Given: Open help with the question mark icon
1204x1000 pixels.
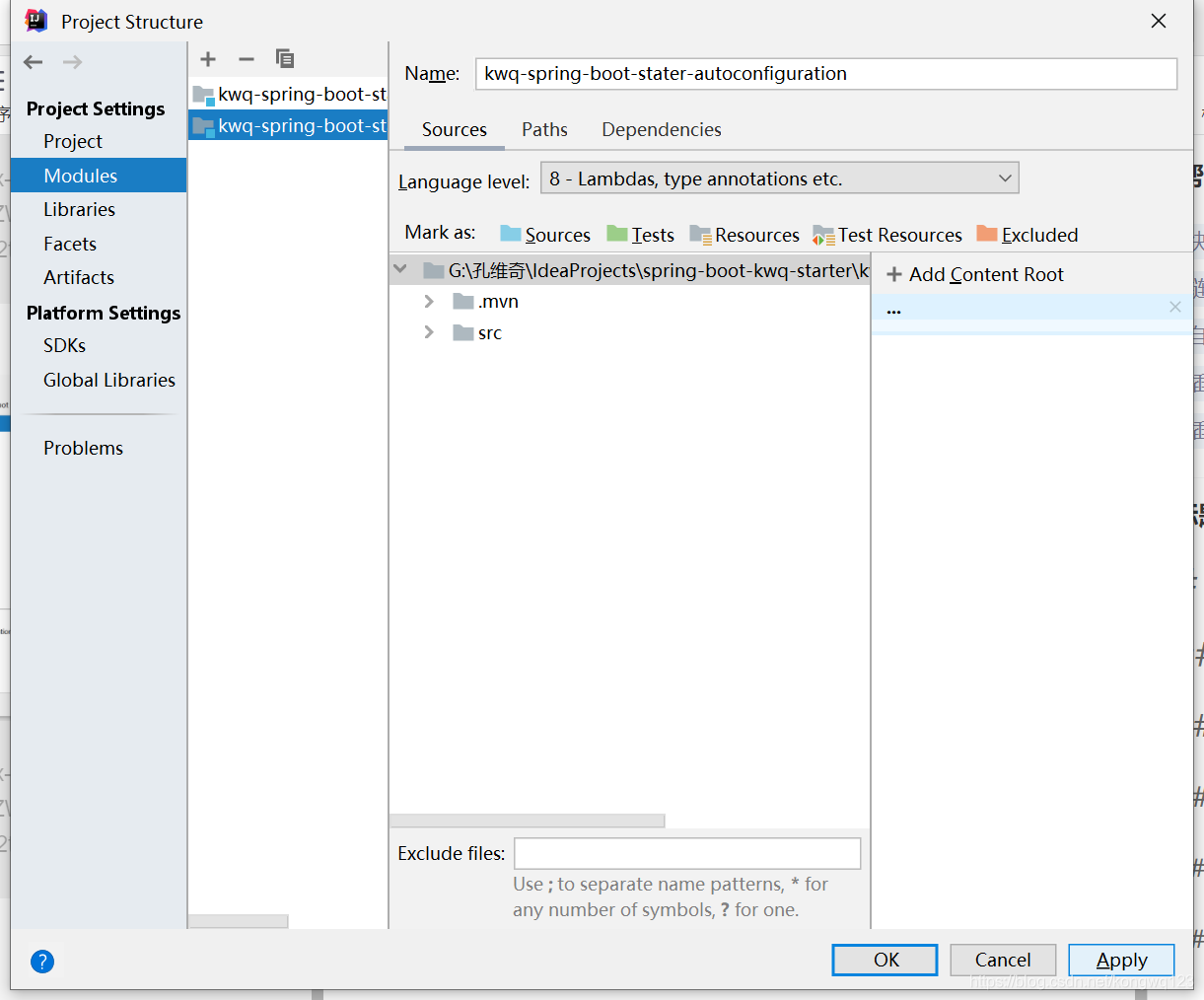Looking at the screenshot, I should (x=42, y=962).
